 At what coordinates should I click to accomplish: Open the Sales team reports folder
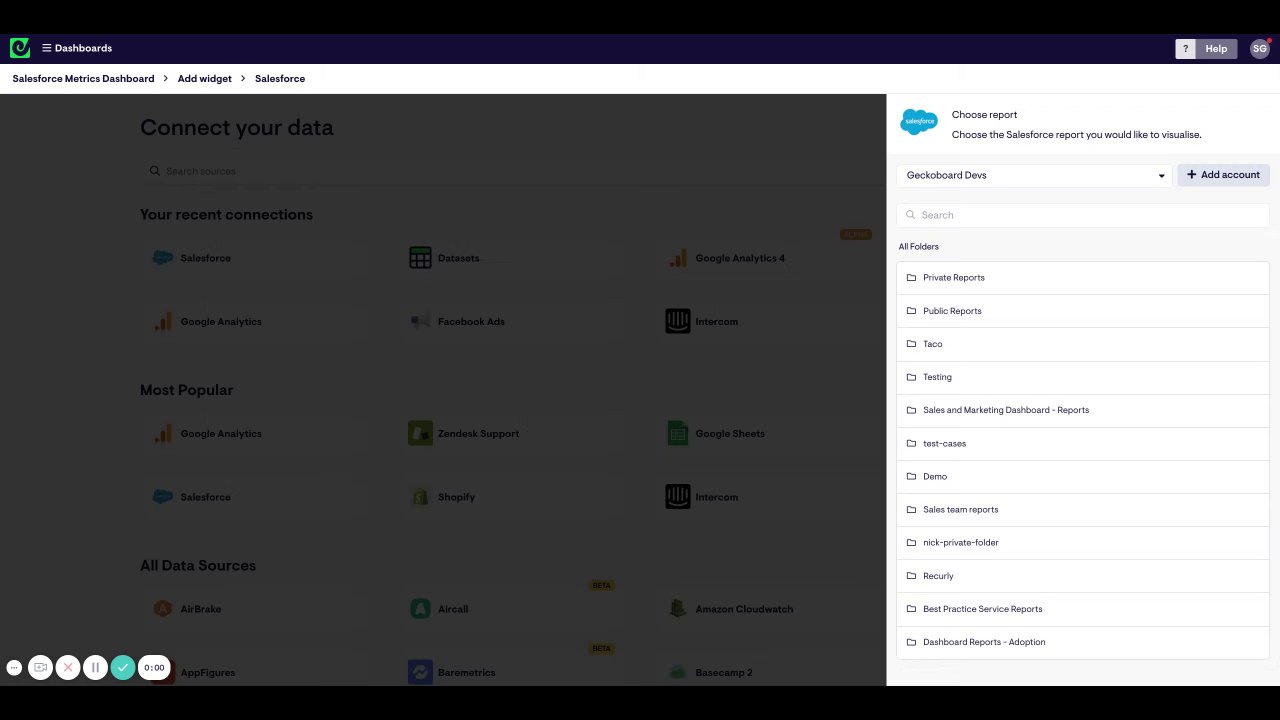tap(1083, 509)
